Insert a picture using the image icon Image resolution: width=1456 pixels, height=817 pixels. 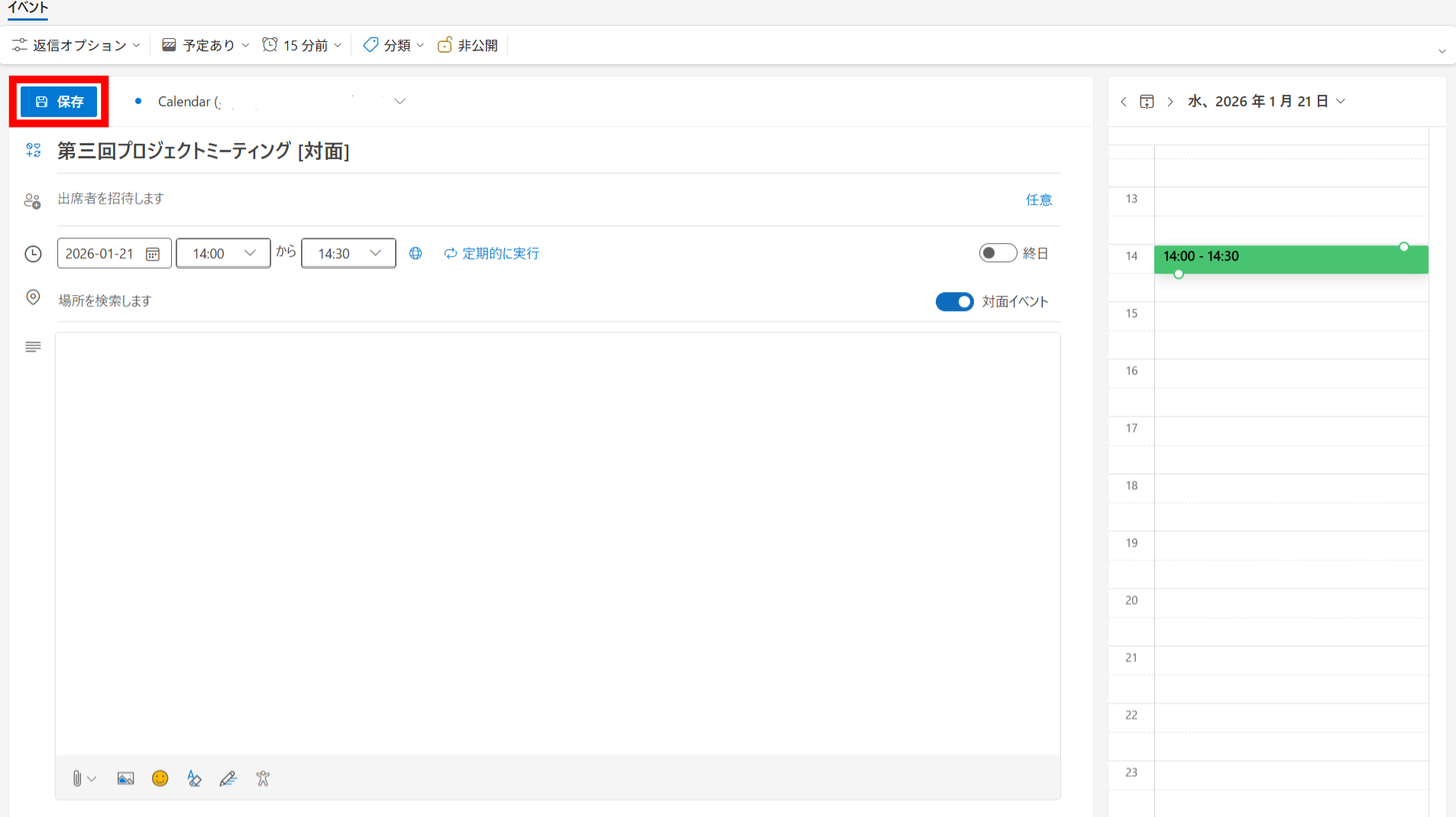[x=125, y=778]
